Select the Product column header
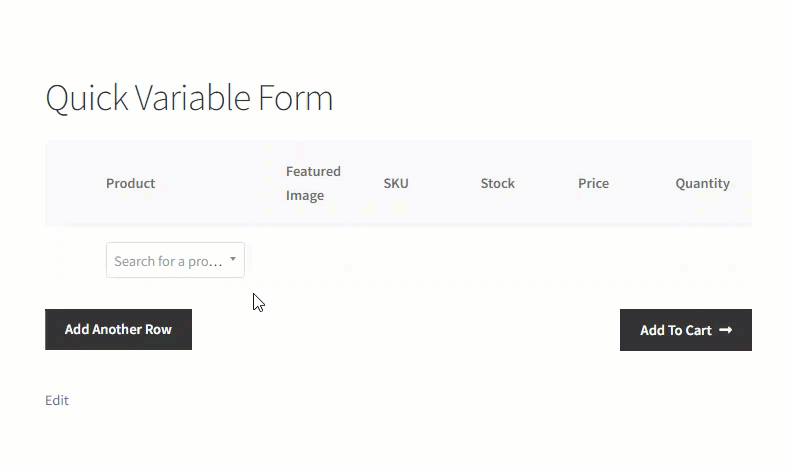Screen dimensions: 792x472 130,183
